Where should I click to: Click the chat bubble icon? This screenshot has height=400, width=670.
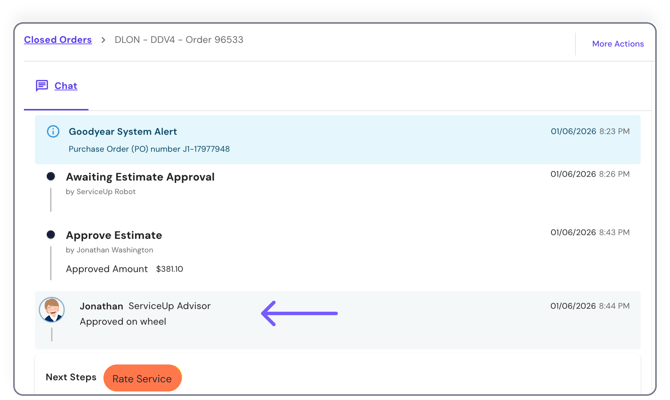click(42, 86)
